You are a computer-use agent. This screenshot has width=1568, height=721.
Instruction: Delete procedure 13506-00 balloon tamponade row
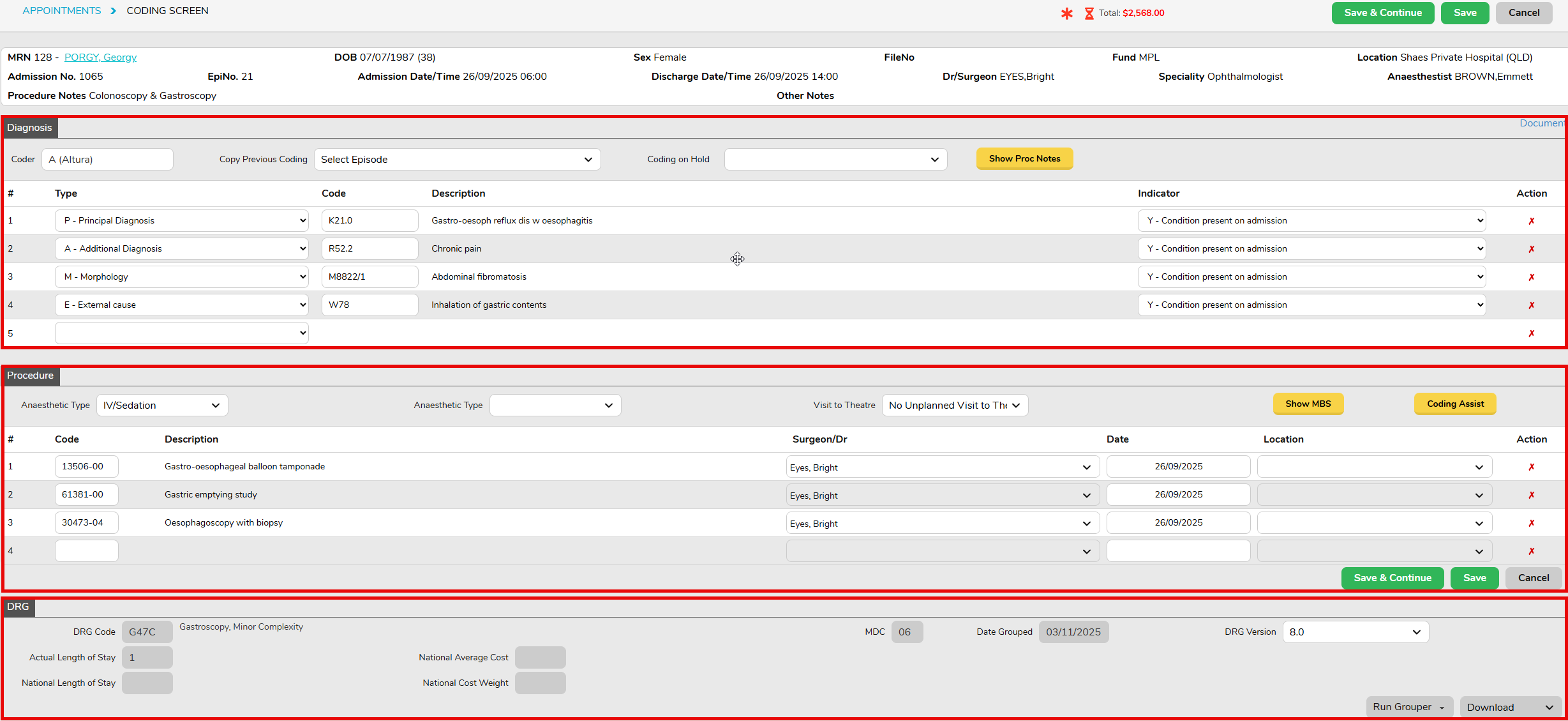pos(1531,467)
